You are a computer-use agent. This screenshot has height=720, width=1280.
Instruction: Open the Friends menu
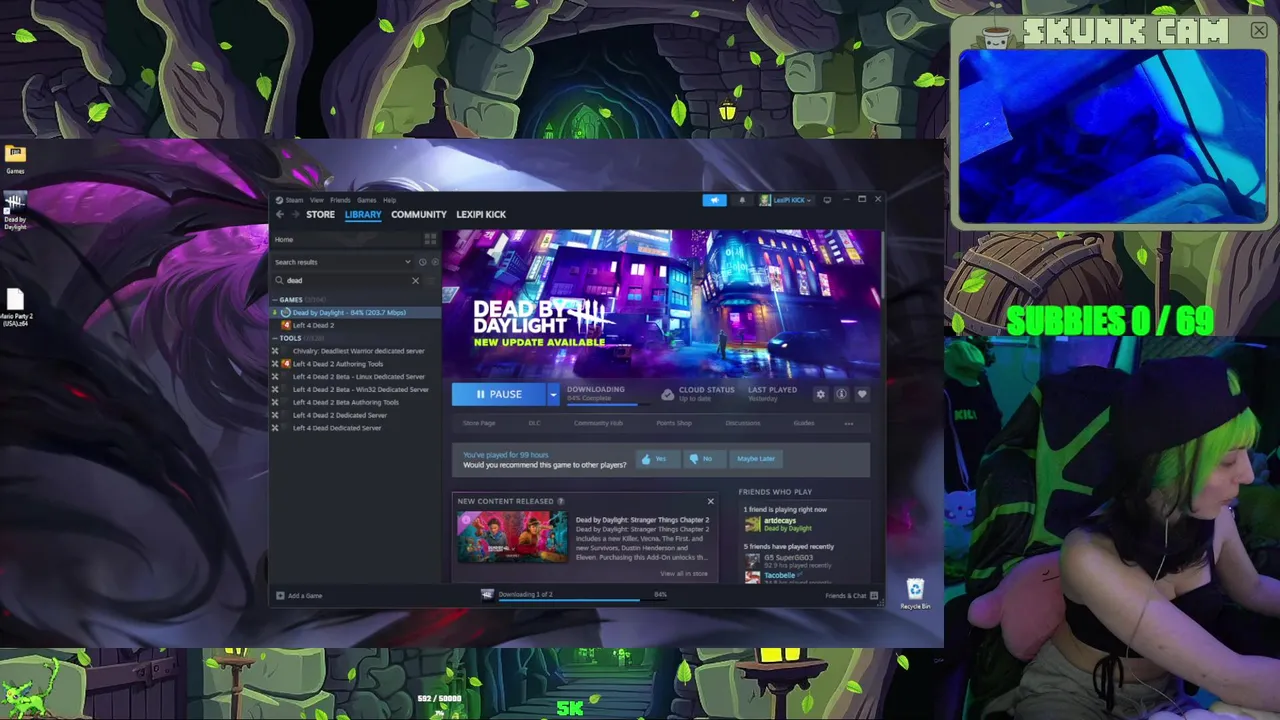(x=340, y=200)
